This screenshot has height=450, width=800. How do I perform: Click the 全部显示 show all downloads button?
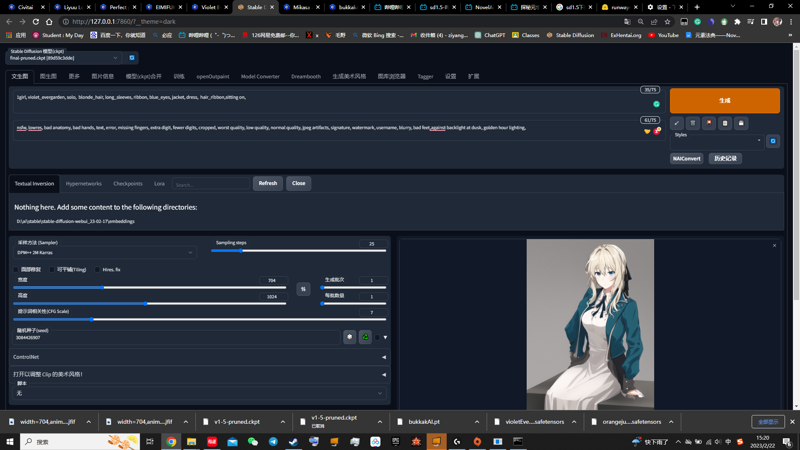pos(768,422)
